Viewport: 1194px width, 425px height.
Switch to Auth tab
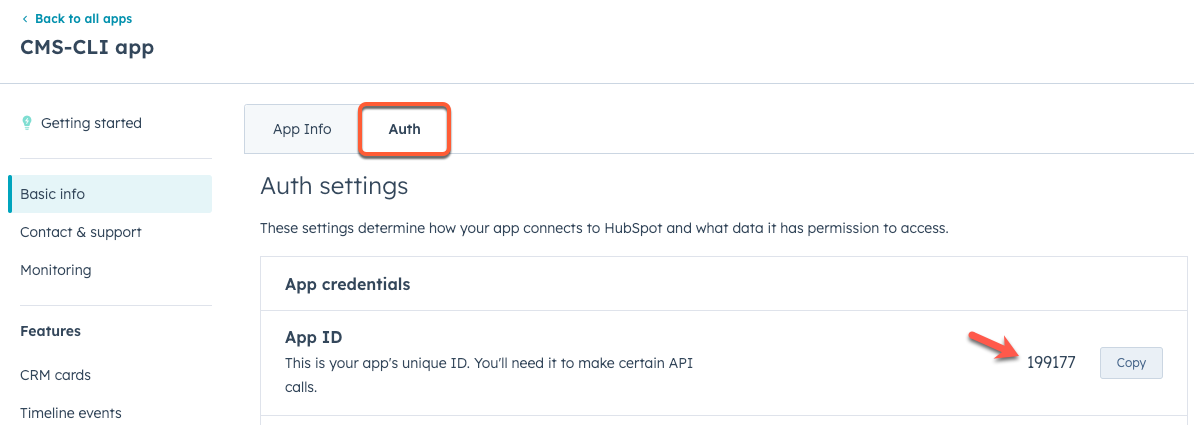pos(404,129)
